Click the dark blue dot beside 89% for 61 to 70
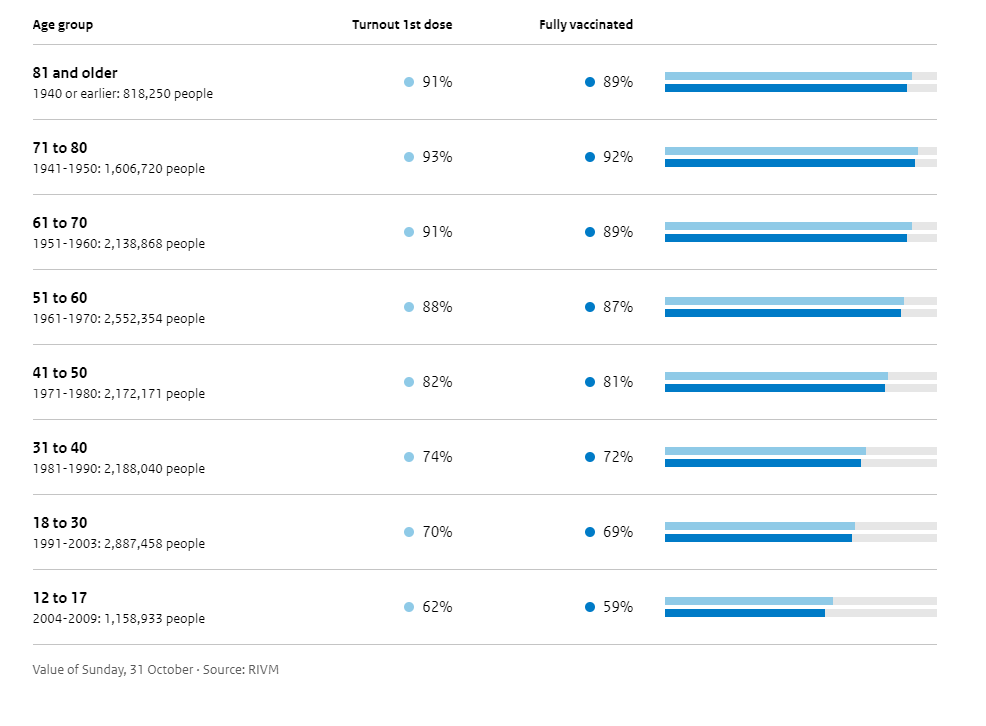 point(590,232)
